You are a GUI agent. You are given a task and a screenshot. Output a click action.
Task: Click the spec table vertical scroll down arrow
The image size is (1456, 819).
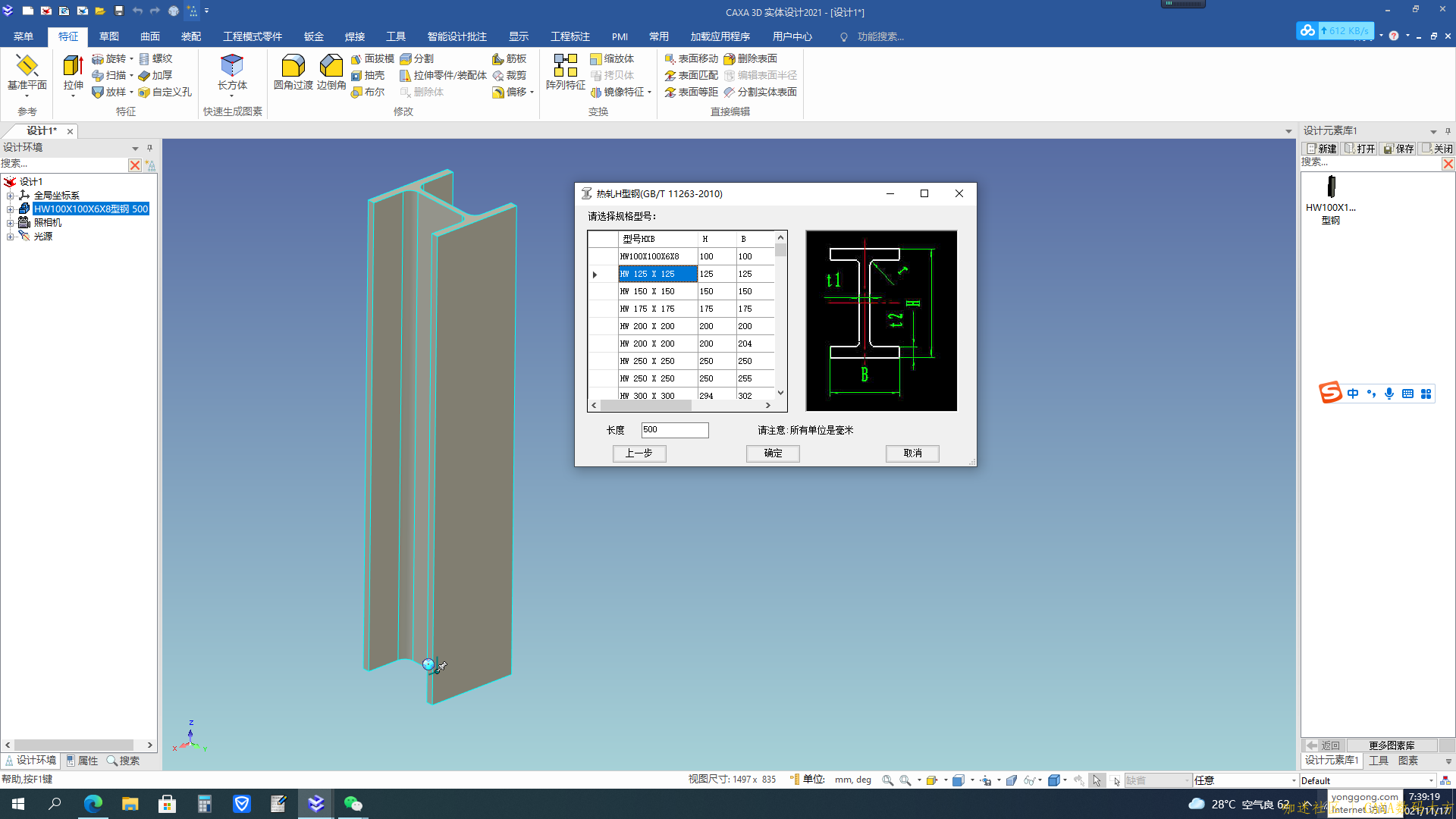click(780, 393)
